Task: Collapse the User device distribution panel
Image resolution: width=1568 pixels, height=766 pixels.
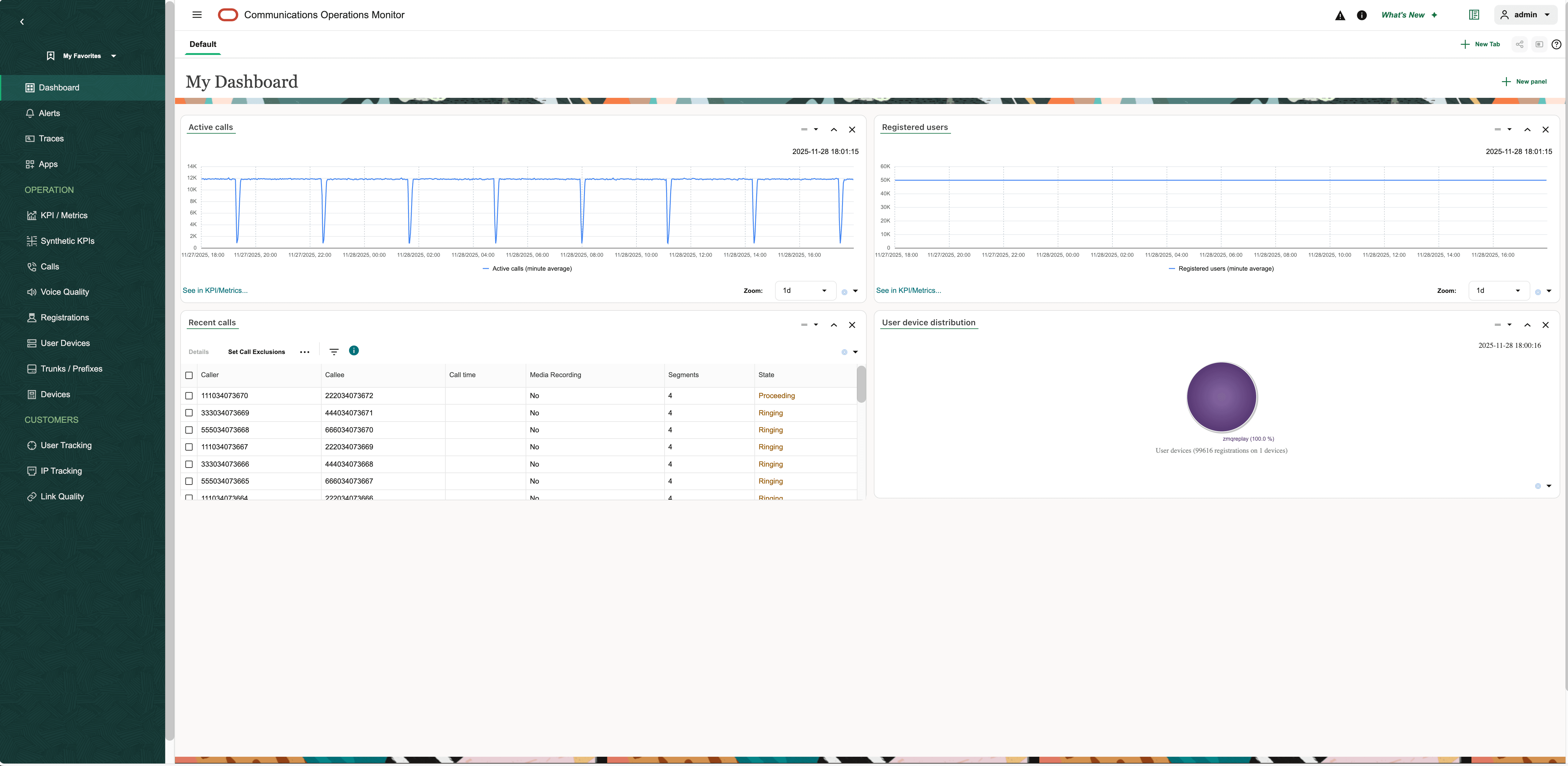Action: point(1527,325)
